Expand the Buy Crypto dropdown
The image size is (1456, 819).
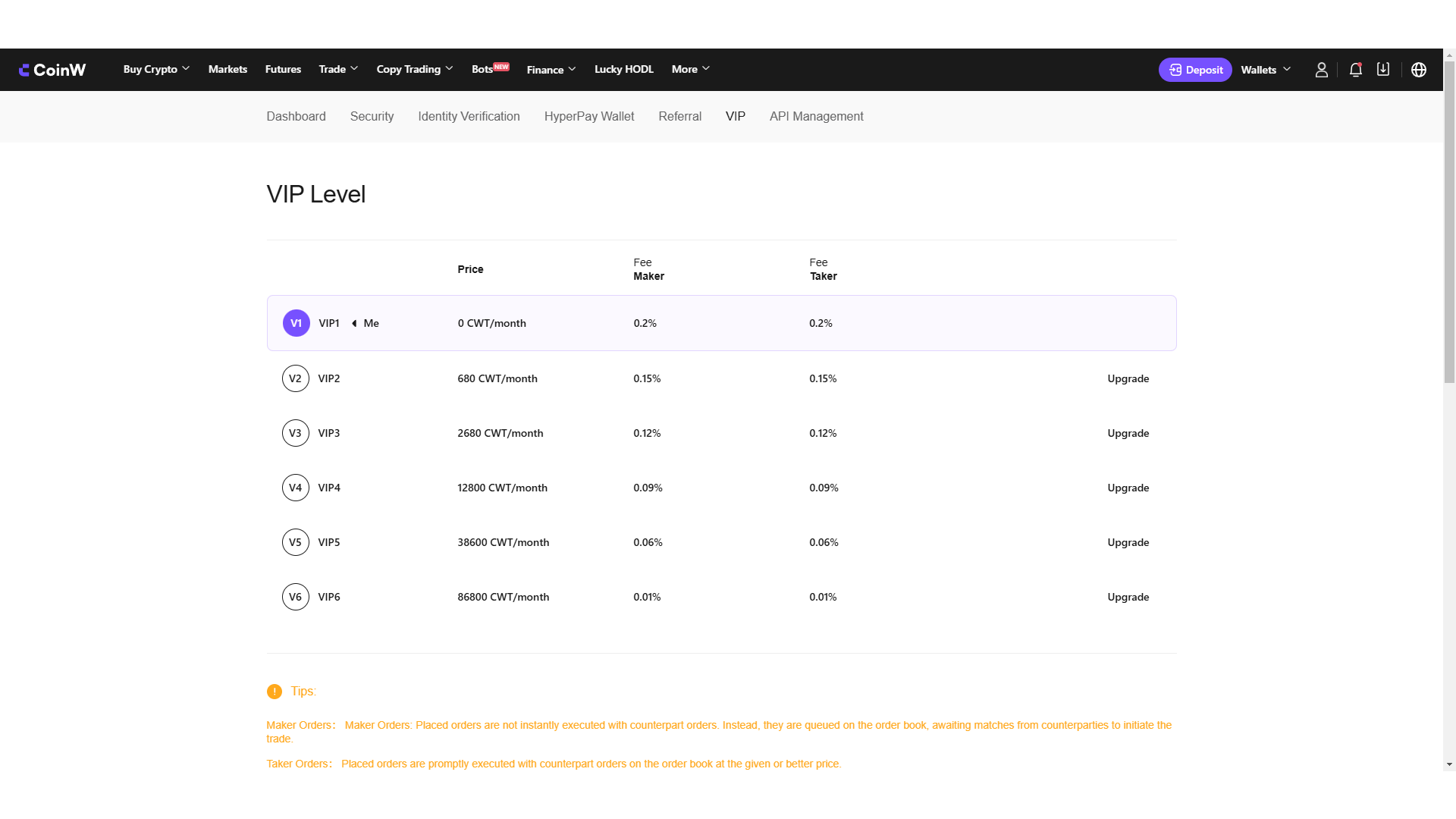[156, 69]
